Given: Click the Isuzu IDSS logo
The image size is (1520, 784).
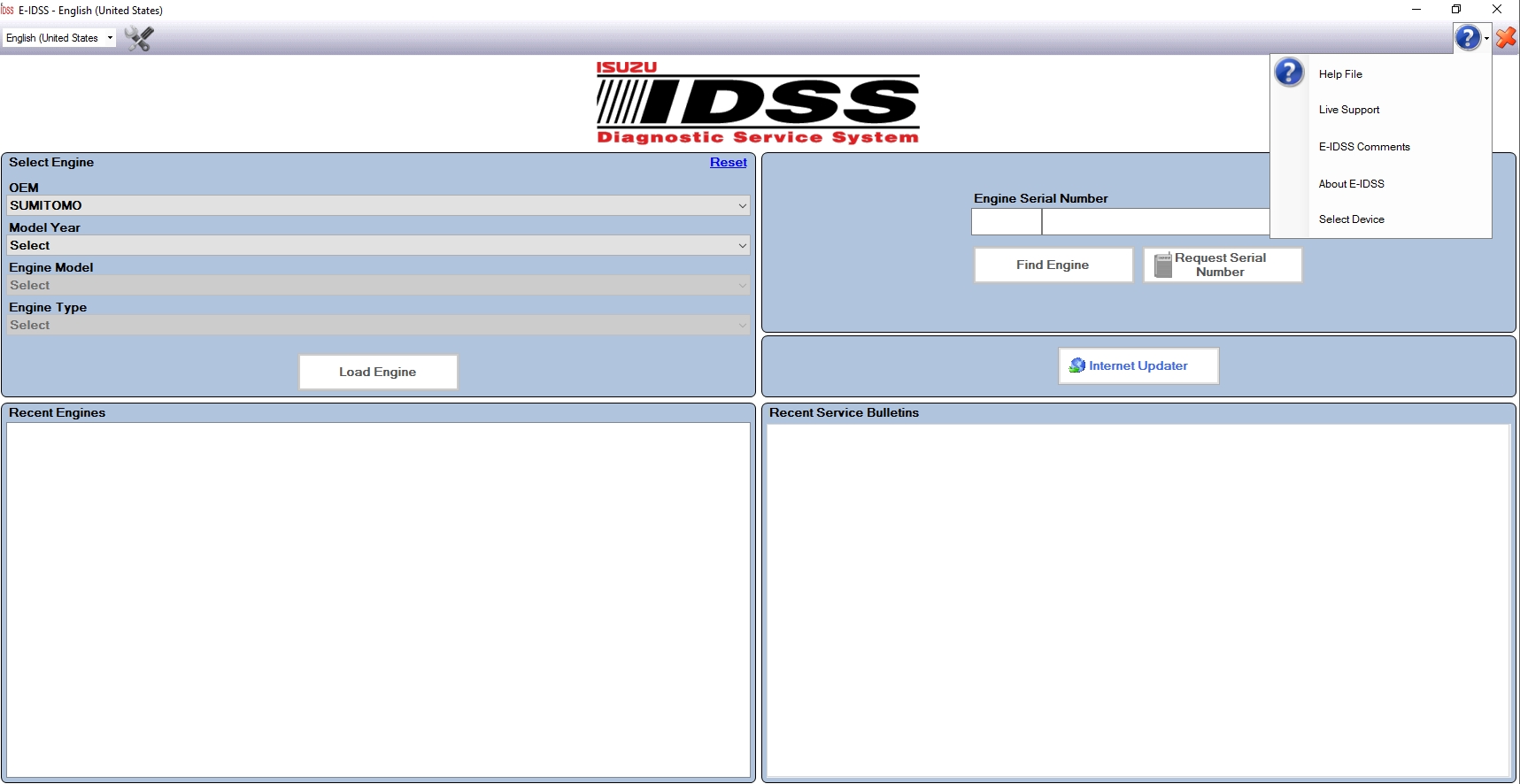Looking at the screenshot, I should click(758, 102).
